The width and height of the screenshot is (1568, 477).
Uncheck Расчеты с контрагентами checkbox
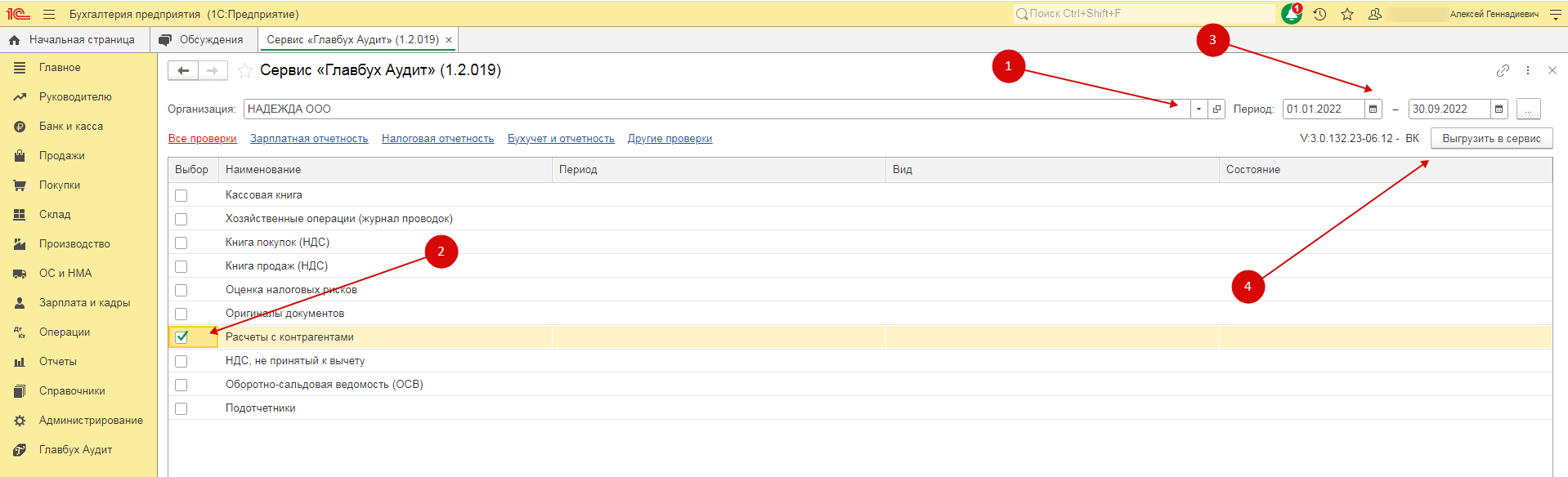[x=181, y=337]
